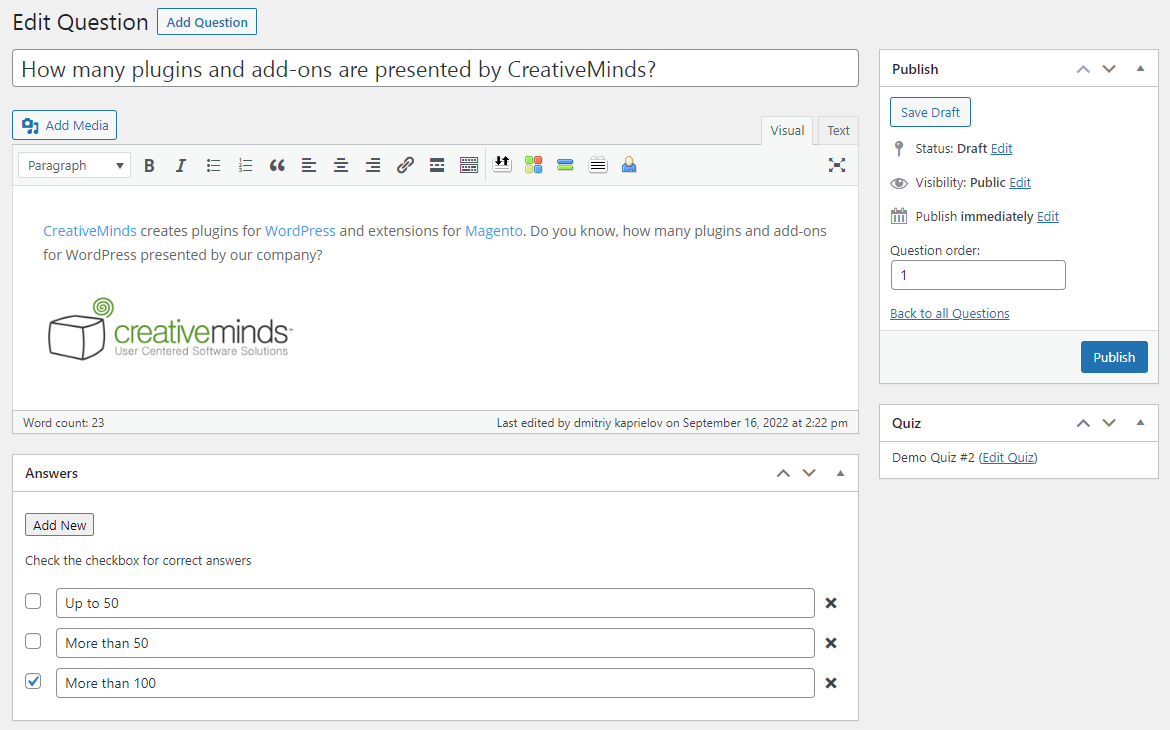Move Publish box up
1170x730 pixels.
(x=1083, y=69)
